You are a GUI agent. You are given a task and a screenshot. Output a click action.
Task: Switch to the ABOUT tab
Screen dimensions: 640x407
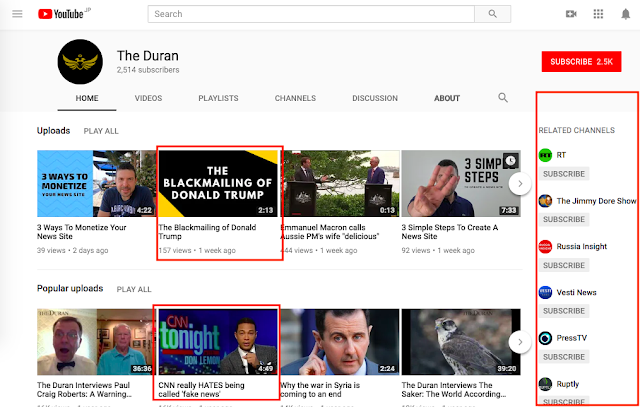[x=447, y=98]
